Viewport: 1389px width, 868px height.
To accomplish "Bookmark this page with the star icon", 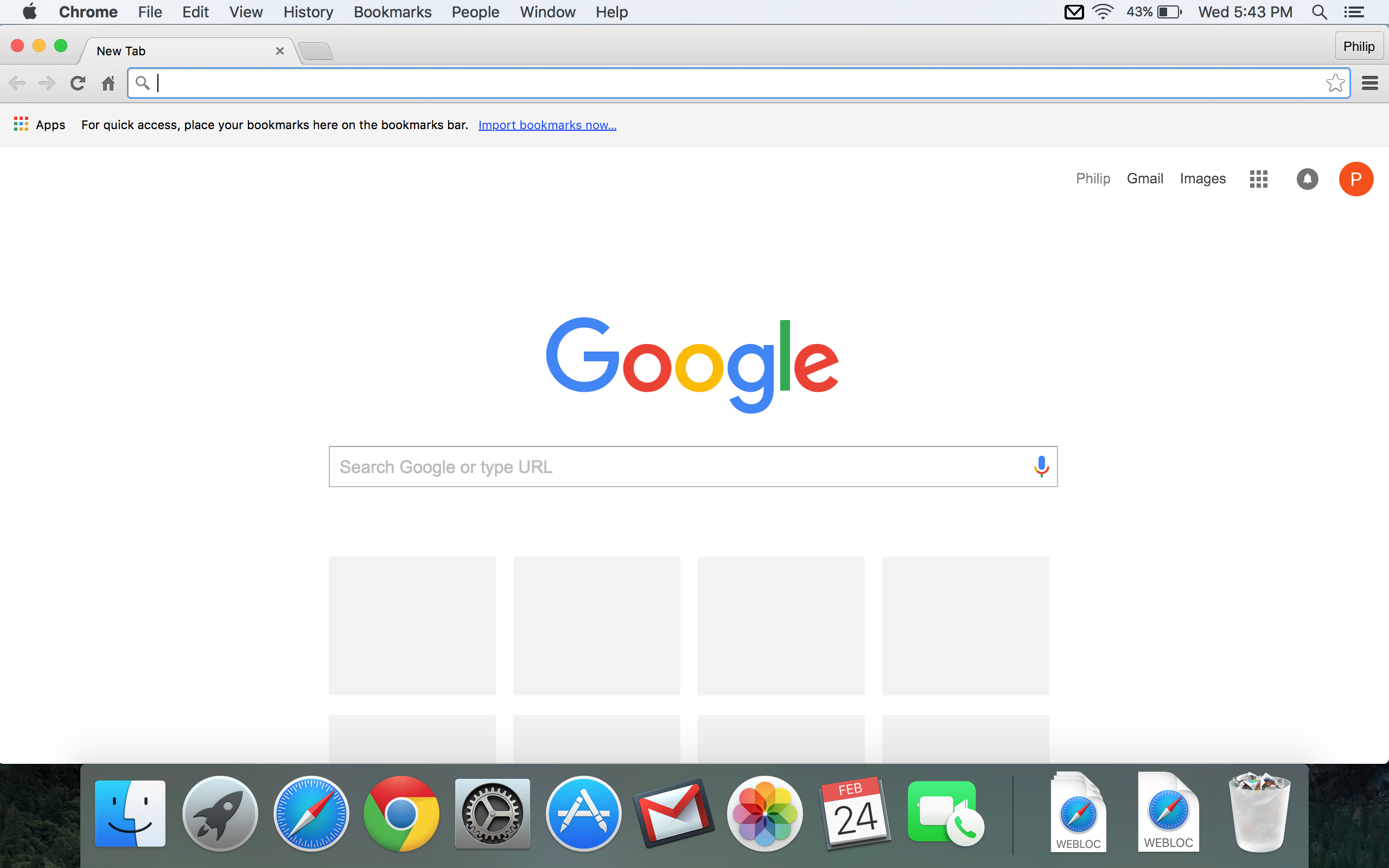I will [1335, 83].
